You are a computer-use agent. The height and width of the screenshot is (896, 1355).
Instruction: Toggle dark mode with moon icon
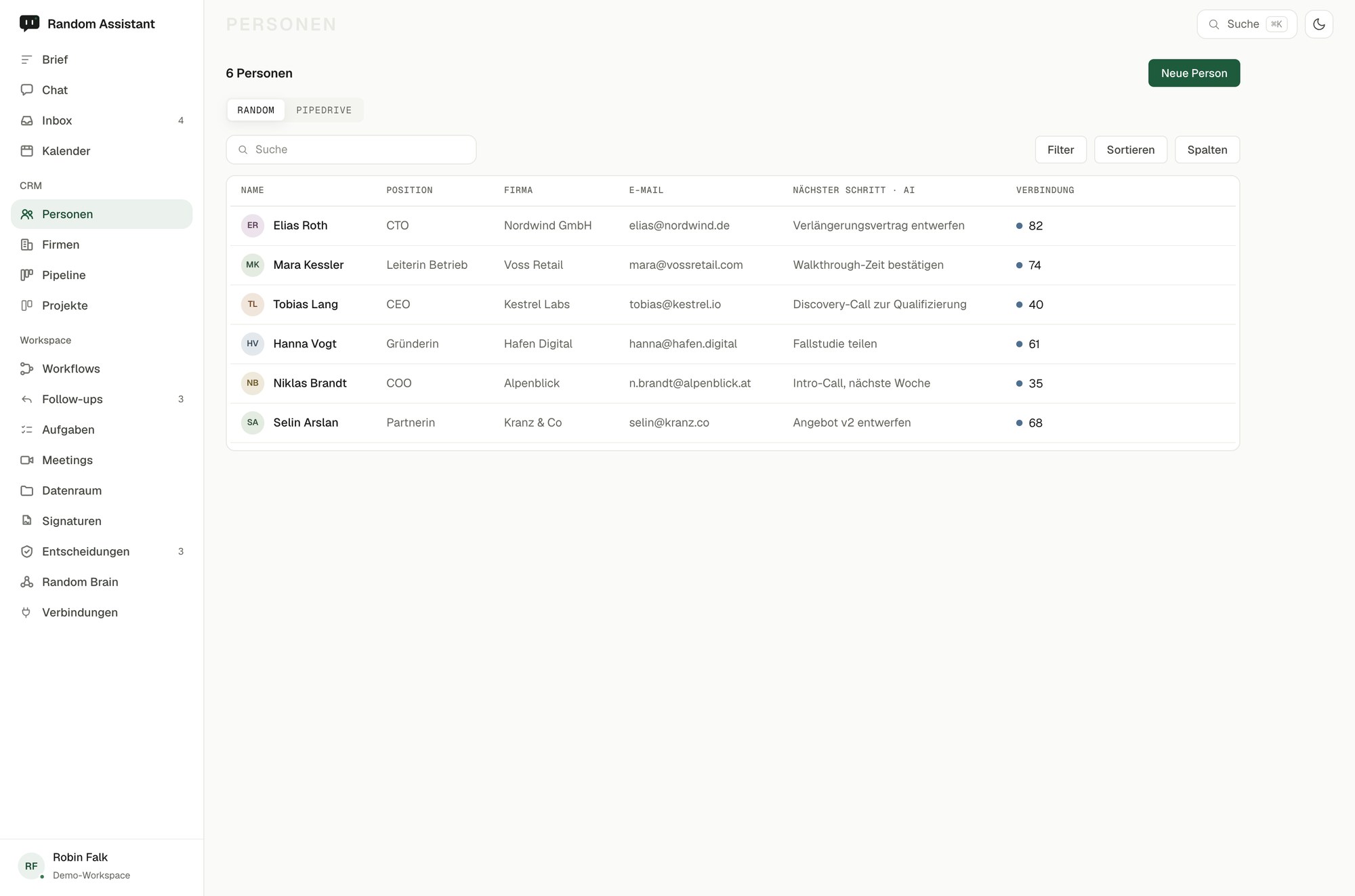pos(1318,24)
